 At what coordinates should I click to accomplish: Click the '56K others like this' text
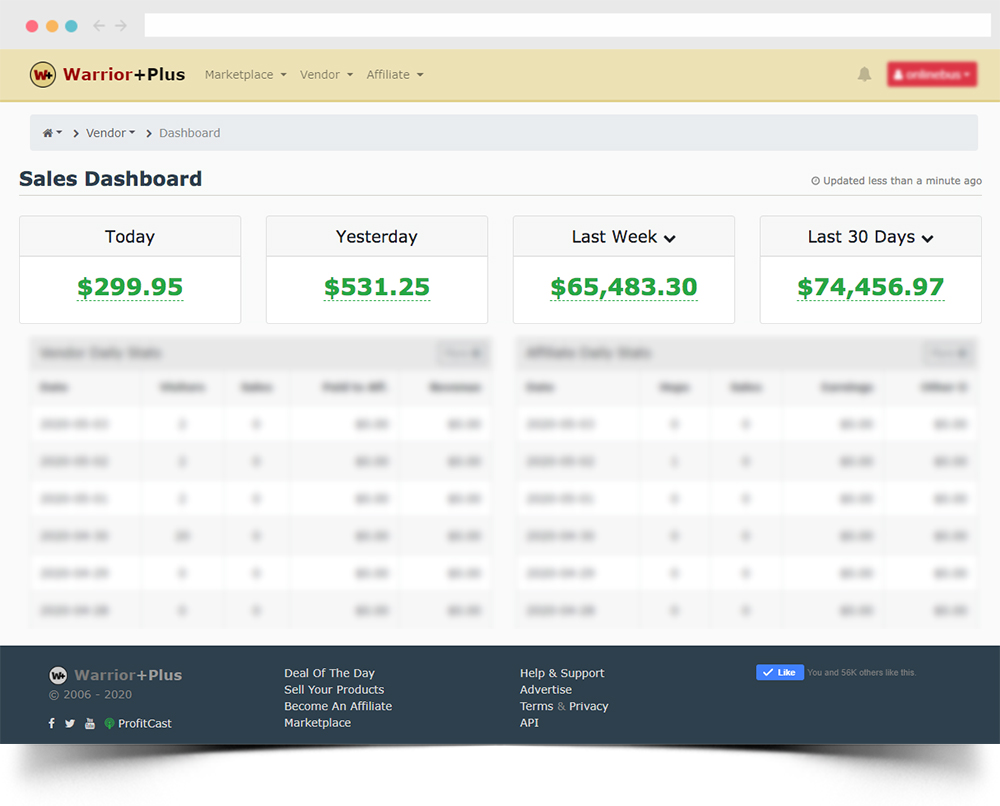coord(878,673)
